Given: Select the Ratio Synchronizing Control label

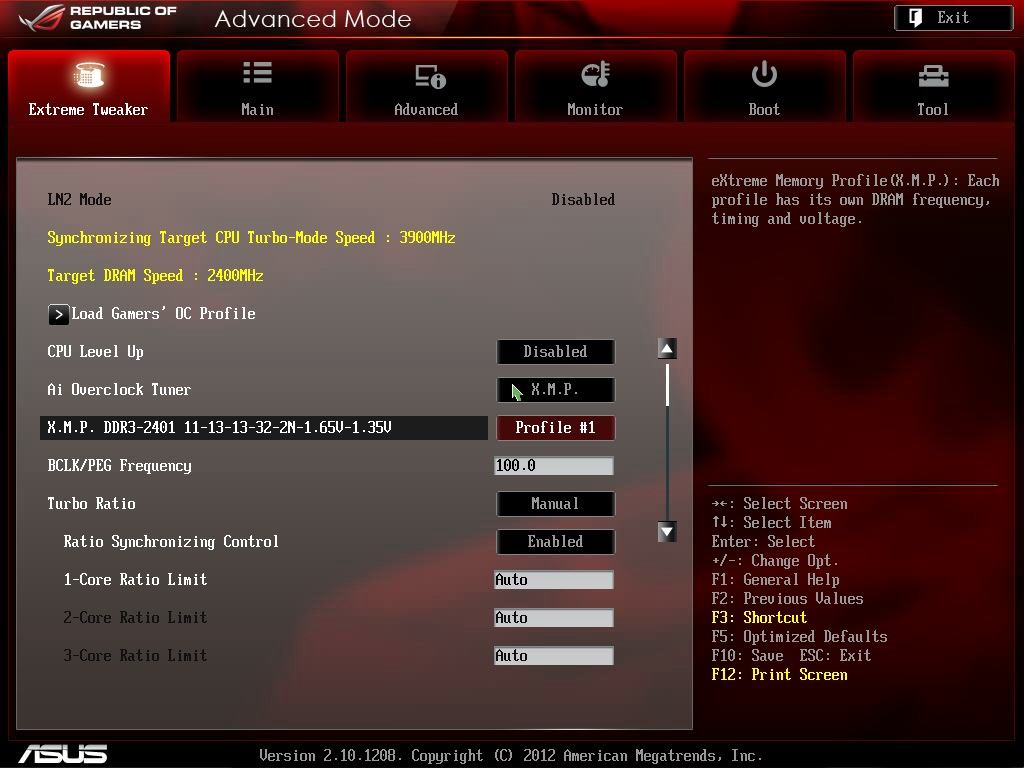Looking at the screenshot, I should [171, 542].
